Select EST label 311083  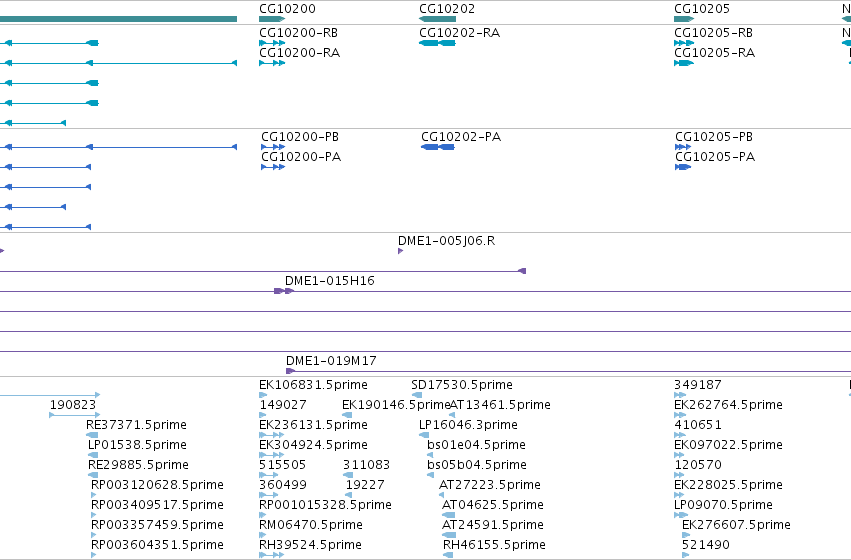pos(366,465)
